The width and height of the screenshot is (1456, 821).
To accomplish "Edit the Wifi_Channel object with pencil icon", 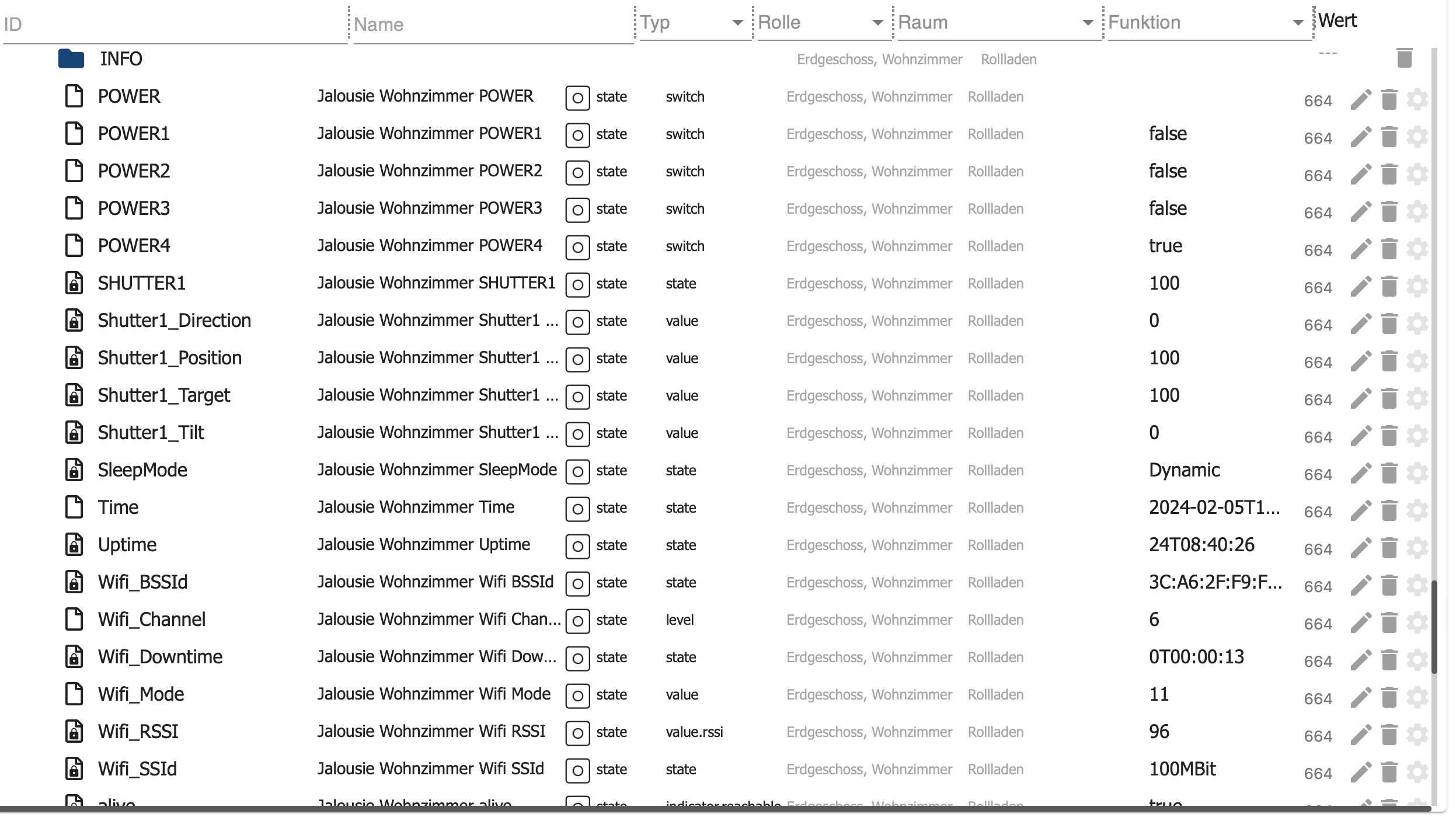I will click(1360, 623).
